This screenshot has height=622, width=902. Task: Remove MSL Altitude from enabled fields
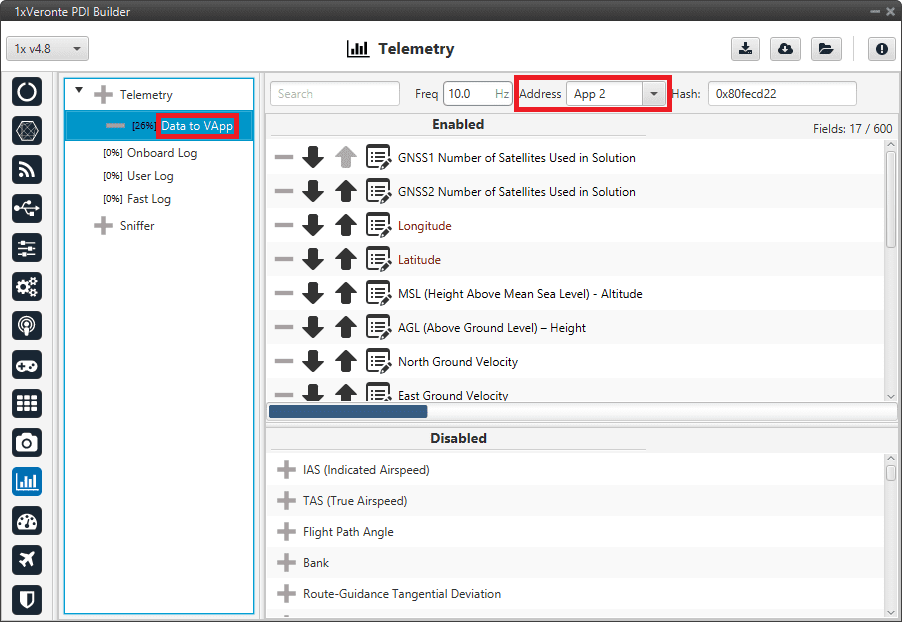pos(284,294)
